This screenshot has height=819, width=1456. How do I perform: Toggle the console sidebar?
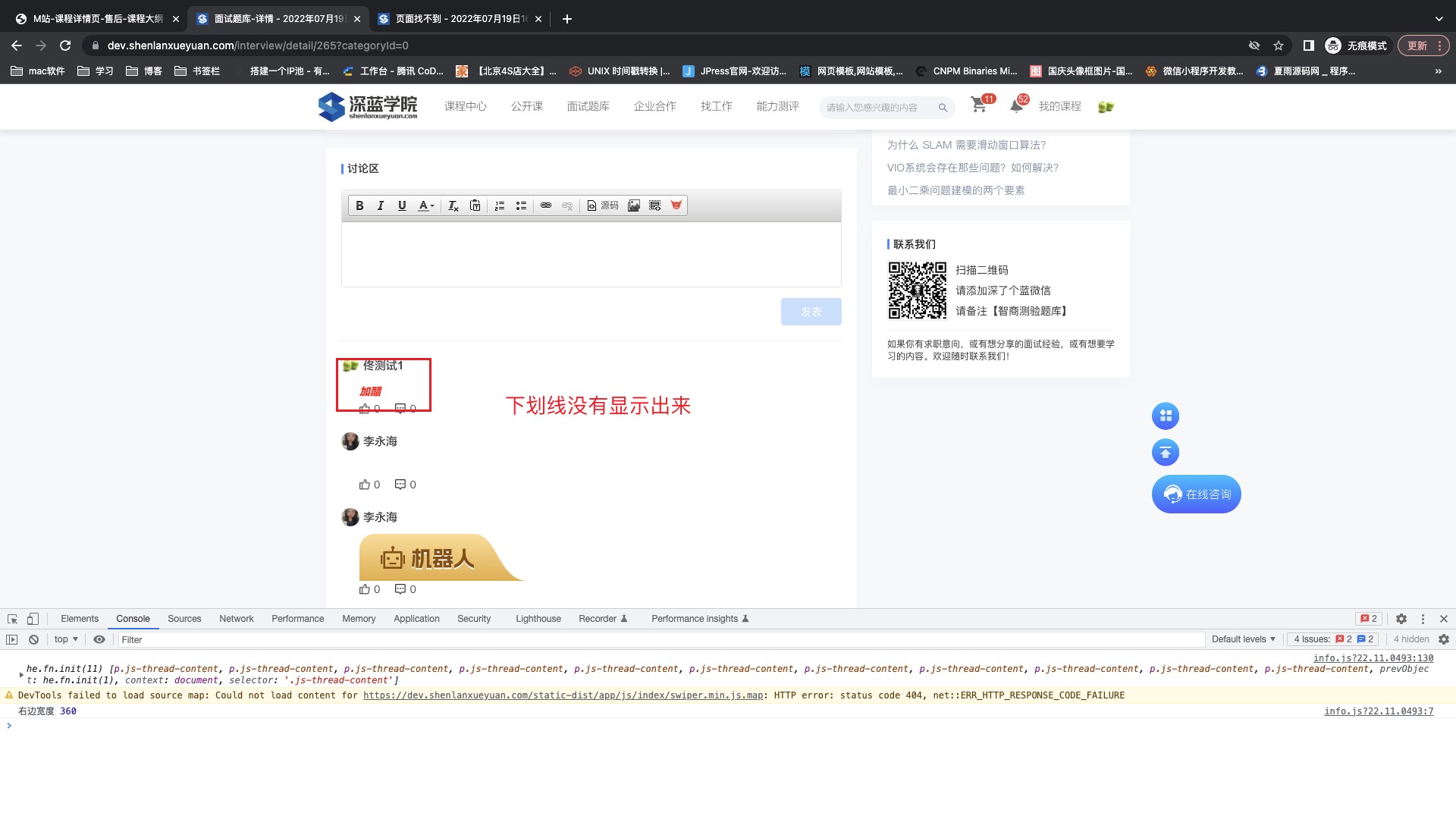click(x=11, y=639)
